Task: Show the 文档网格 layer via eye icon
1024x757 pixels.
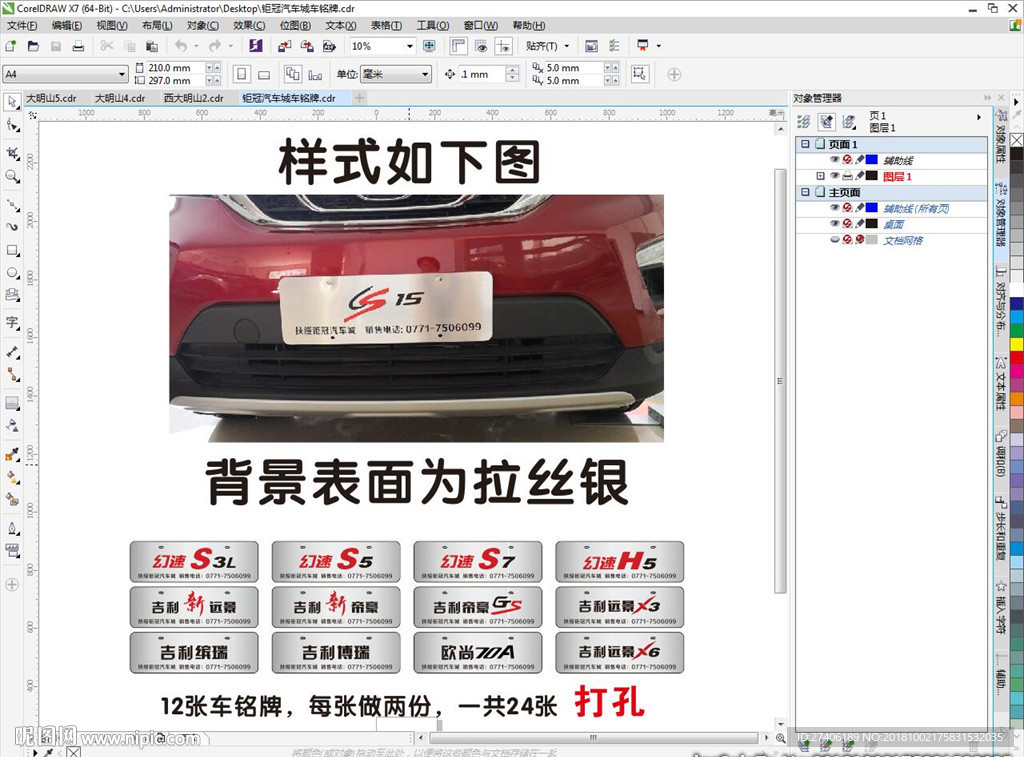Action: (x=835, y=240)
